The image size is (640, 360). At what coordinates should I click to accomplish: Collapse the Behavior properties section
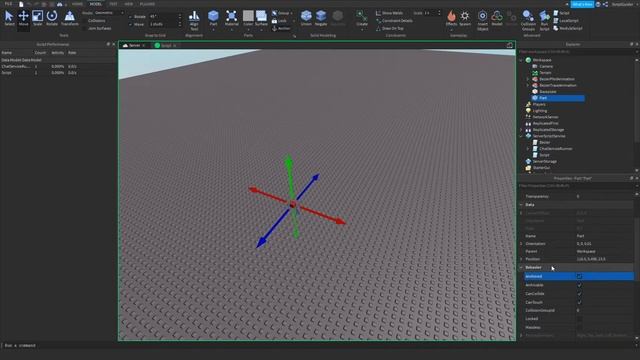point(521,268)
